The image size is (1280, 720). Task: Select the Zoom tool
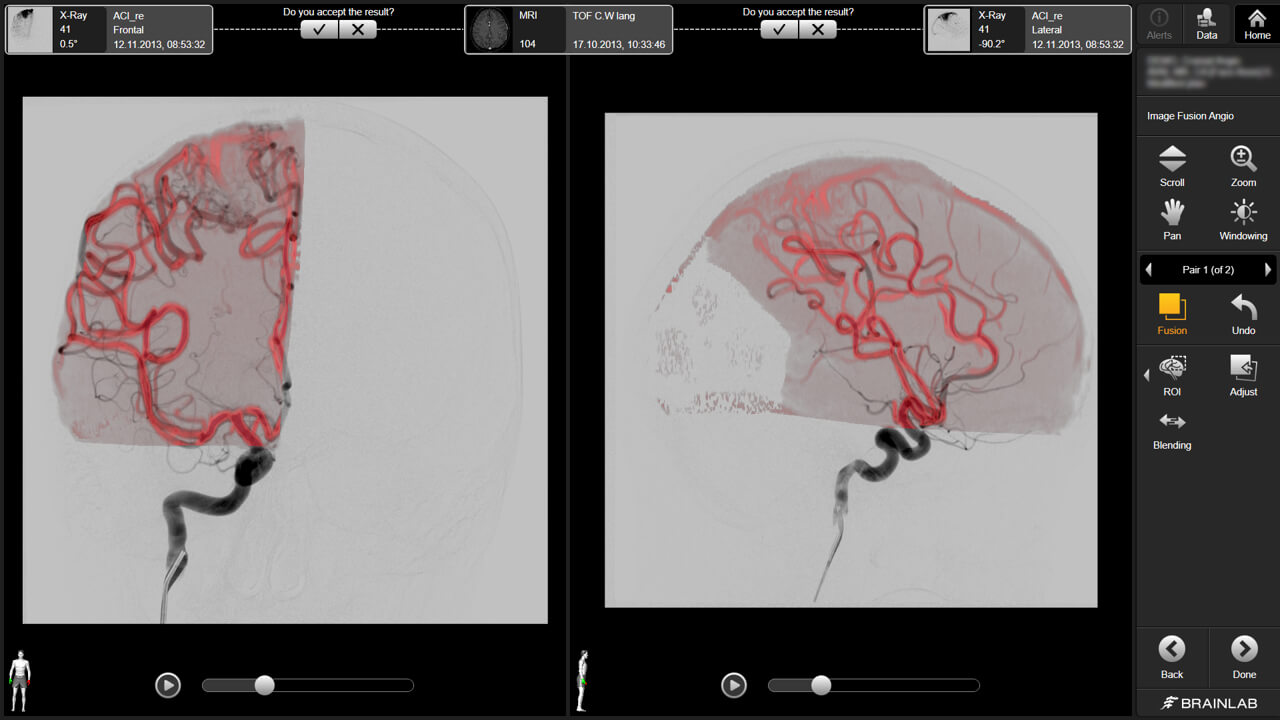1243,165
